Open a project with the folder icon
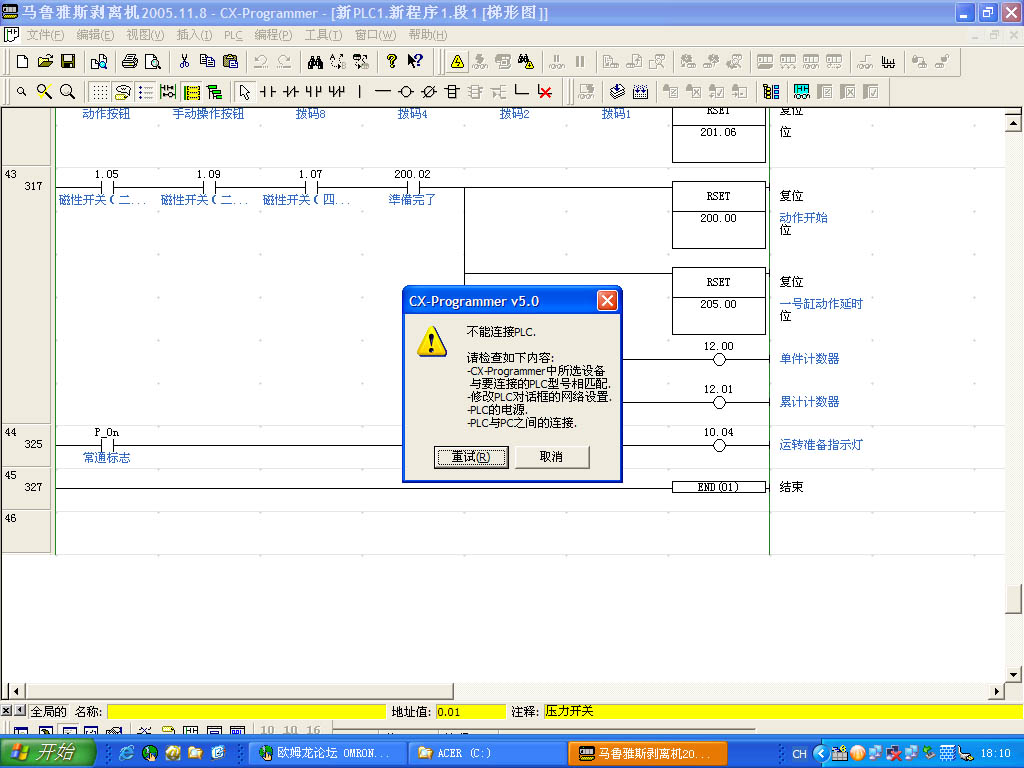1024x768 pixels. [x=45, y=61]
